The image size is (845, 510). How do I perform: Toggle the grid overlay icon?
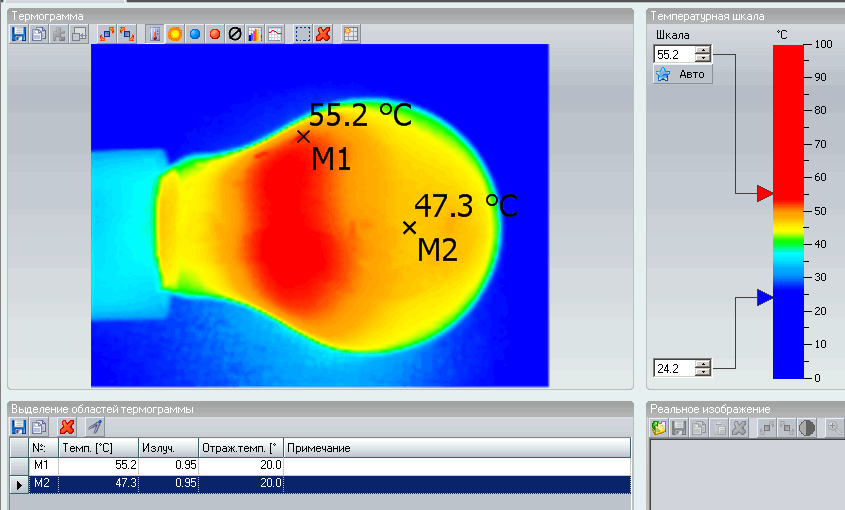pyautogui.click(x=350, y=34)
